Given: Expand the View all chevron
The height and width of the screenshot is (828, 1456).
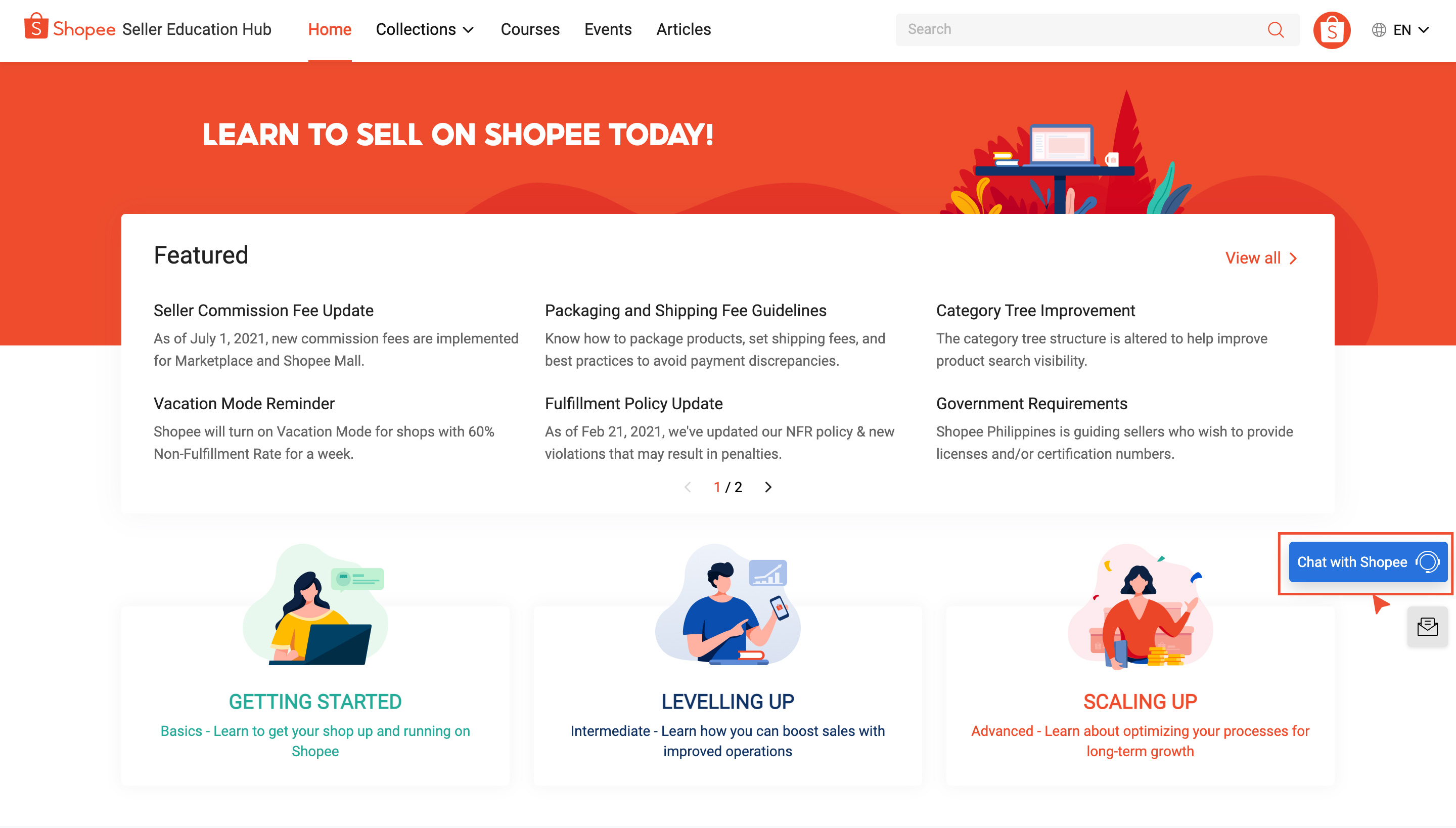Looking at the screenshot, I should (x=1294, y=257).
